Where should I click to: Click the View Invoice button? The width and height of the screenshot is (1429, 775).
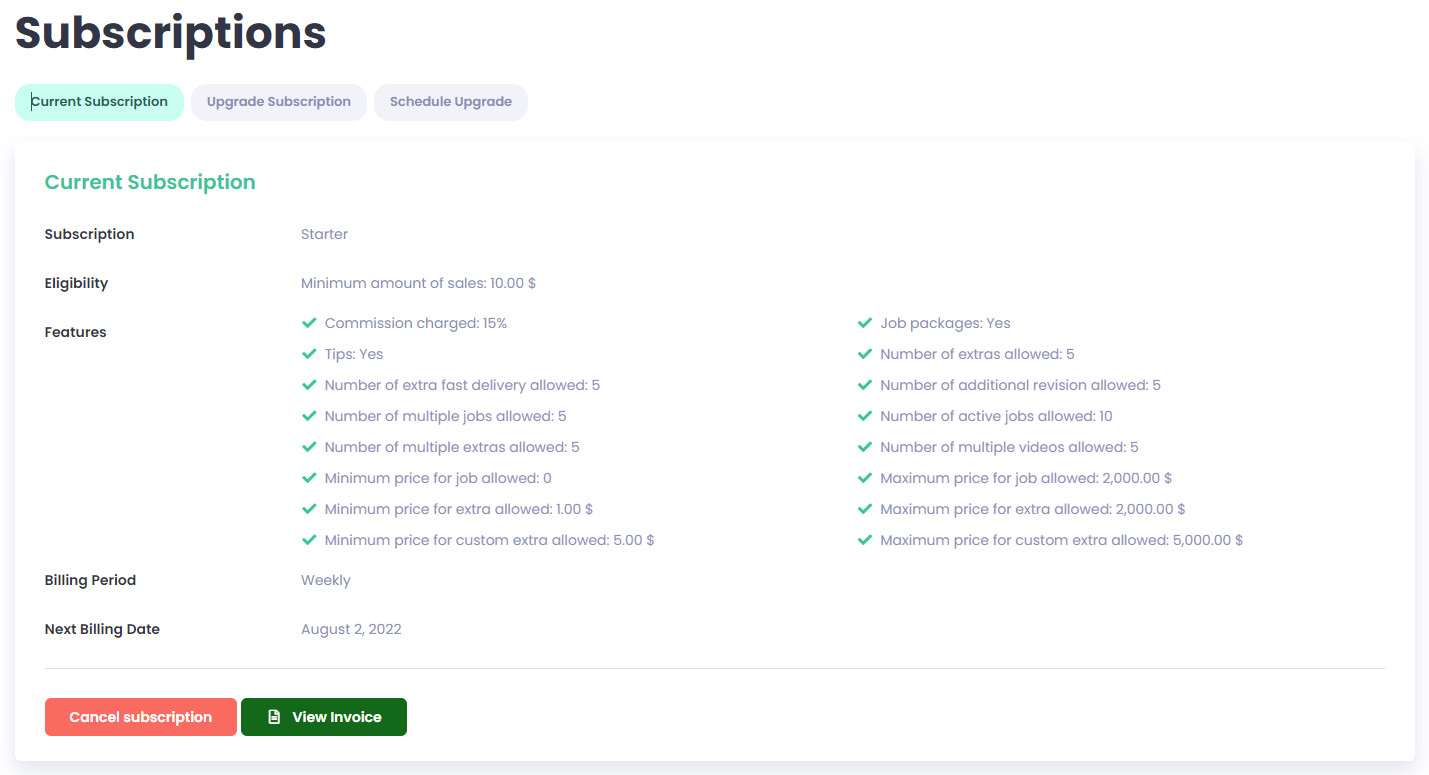(x=324, y=717)
